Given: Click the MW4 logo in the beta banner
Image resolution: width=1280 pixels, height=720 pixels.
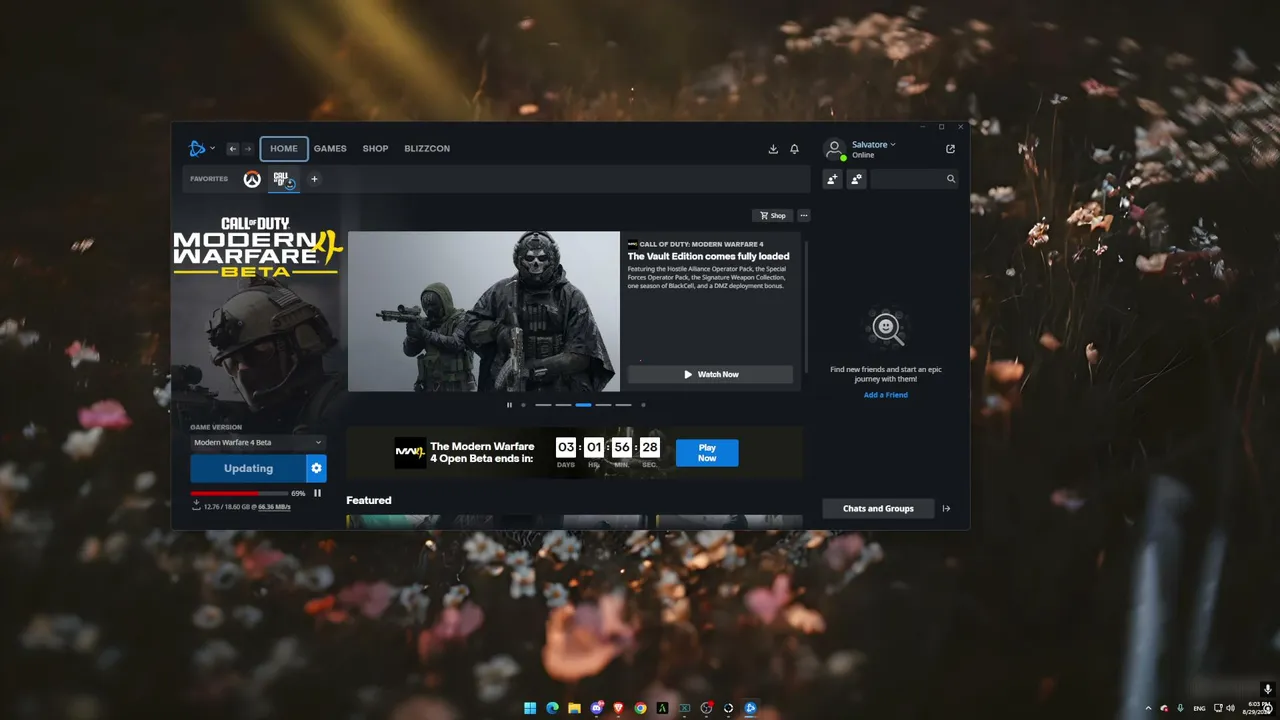Looking at the screenshot, I should click(410, 453).
